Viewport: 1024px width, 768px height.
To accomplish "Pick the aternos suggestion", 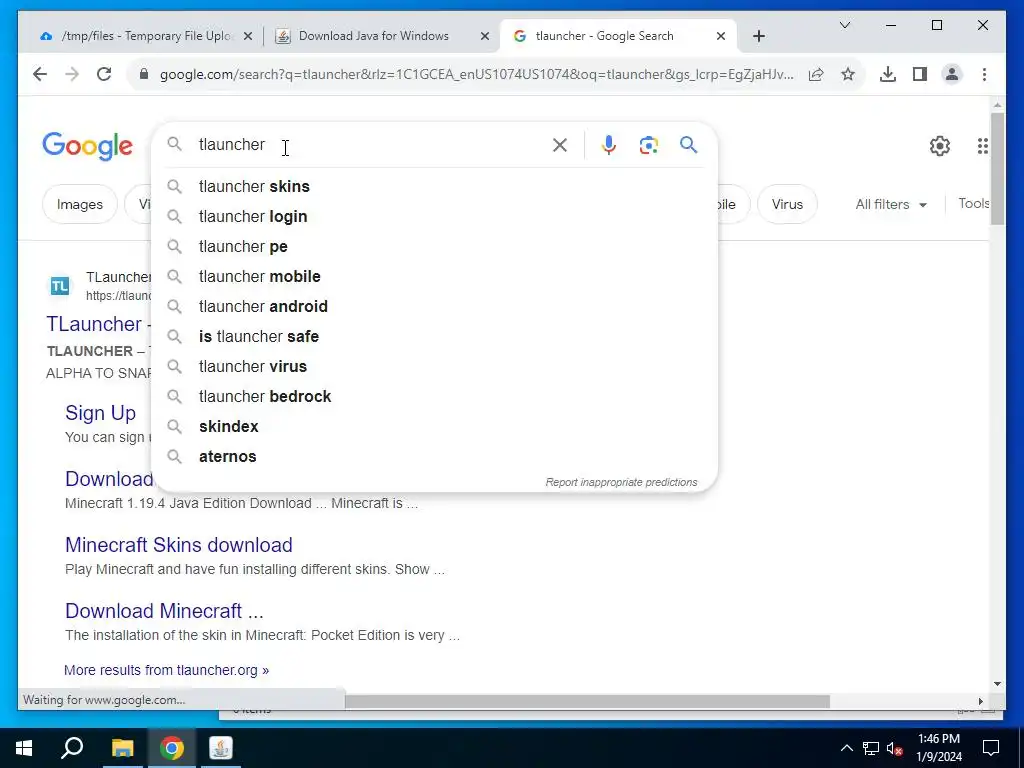I will tap(434, 457).
